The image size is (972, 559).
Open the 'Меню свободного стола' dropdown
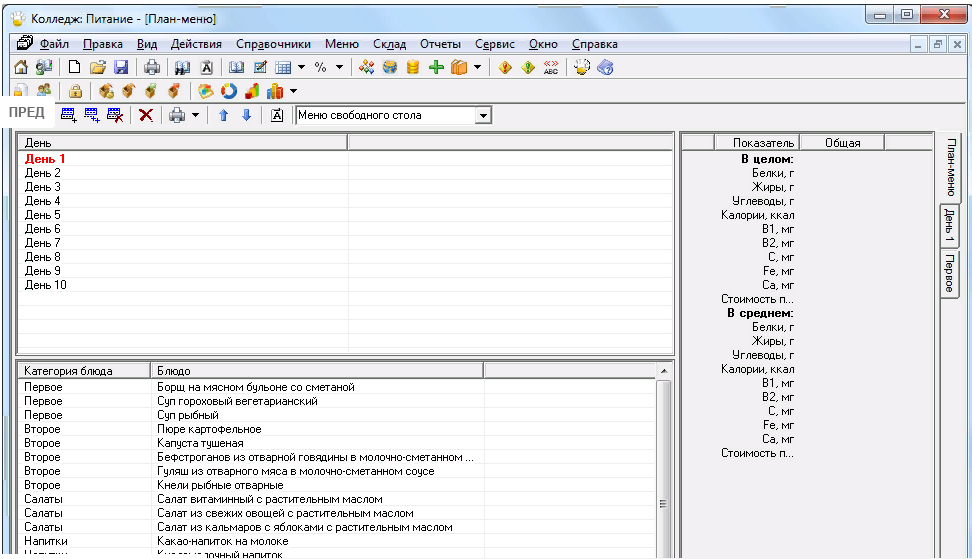[483, 116]
